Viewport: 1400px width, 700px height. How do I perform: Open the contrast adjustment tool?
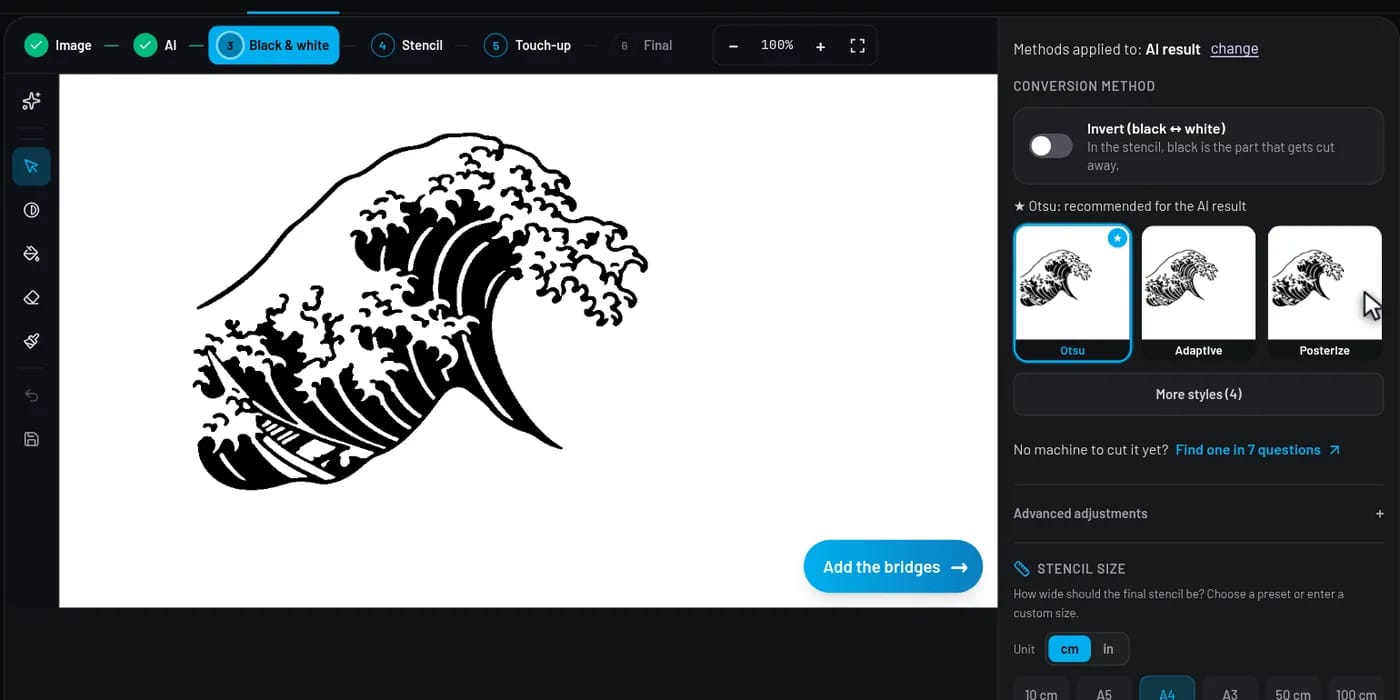click(x=31, y=210)
